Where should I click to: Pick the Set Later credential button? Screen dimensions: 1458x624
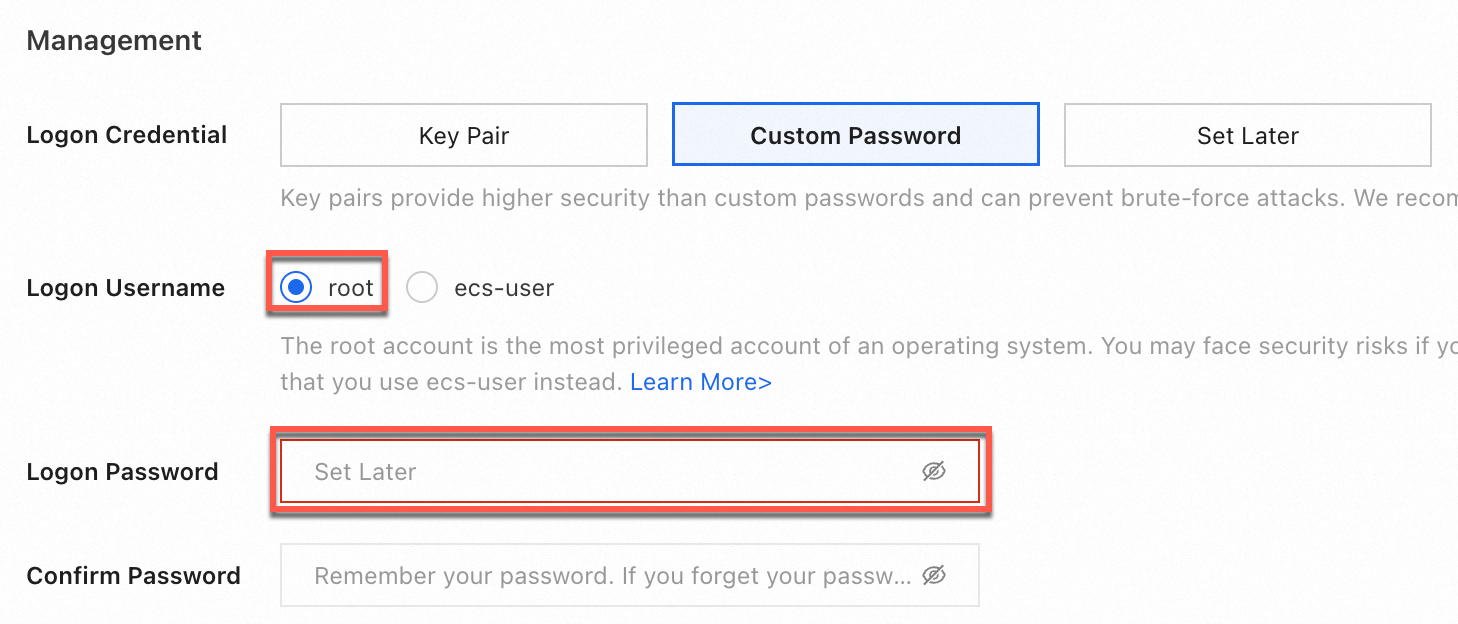click(1247, 135)
